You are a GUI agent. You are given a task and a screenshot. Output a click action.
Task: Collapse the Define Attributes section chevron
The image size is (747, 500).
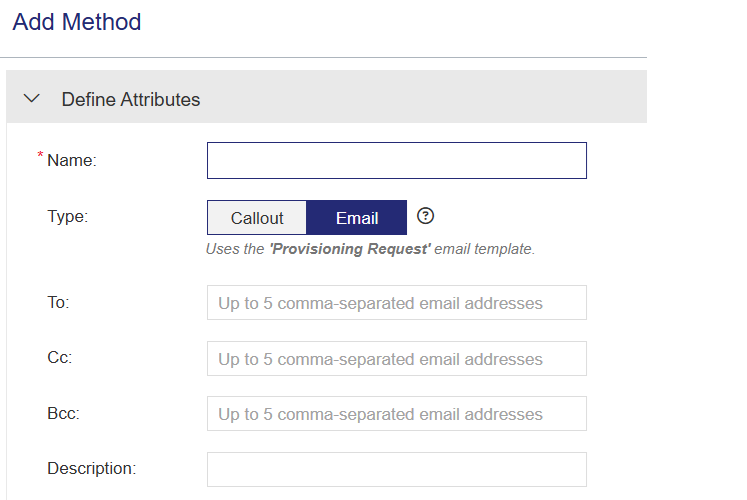click(32, 99)
